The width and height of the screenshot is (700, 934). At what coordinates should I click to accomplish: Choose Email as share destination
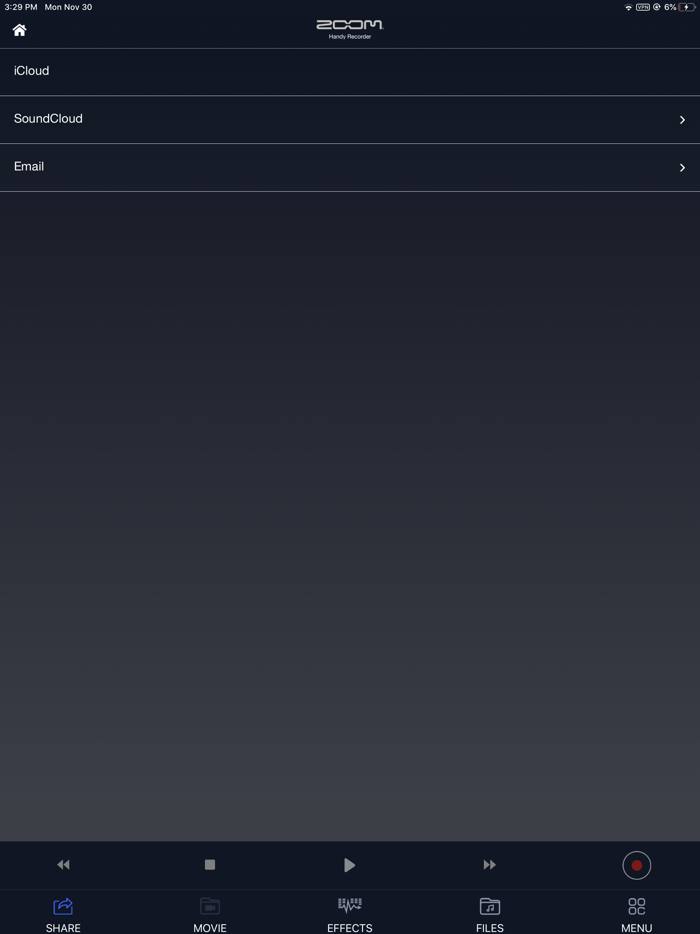coord(350,167)
